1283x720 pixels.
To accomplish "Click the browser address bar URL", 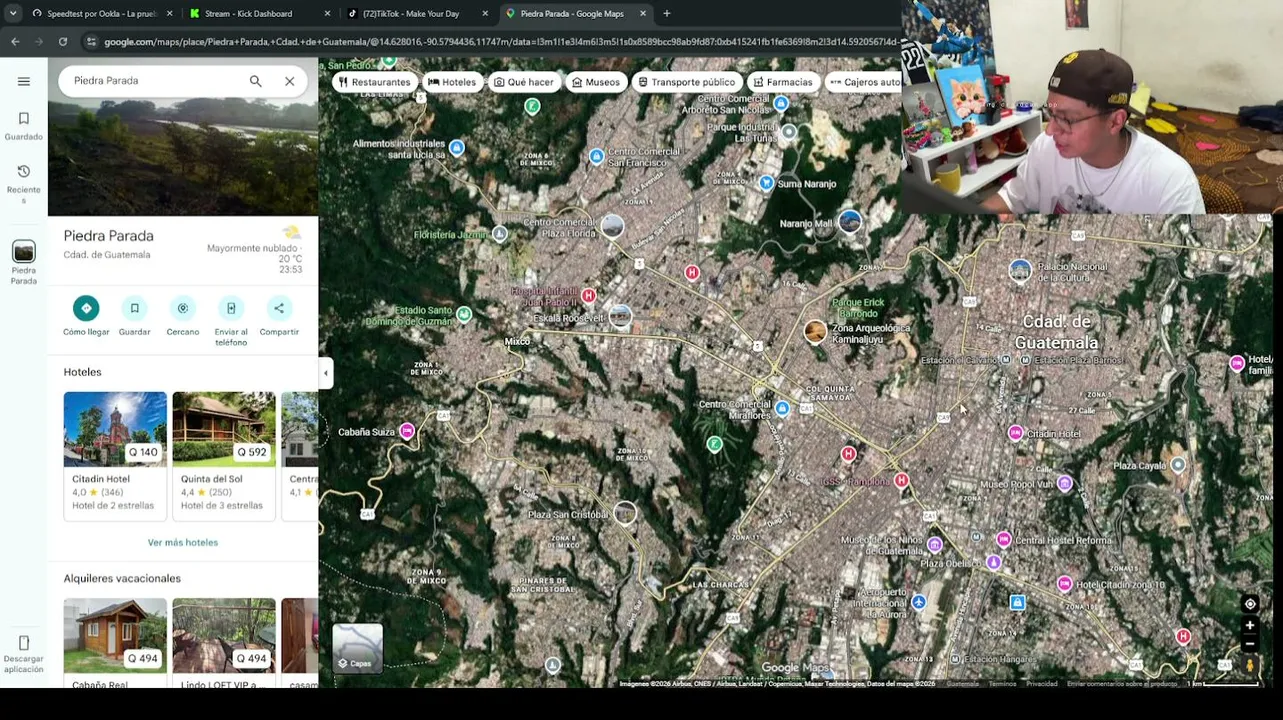I will click(x=500, y=42).
